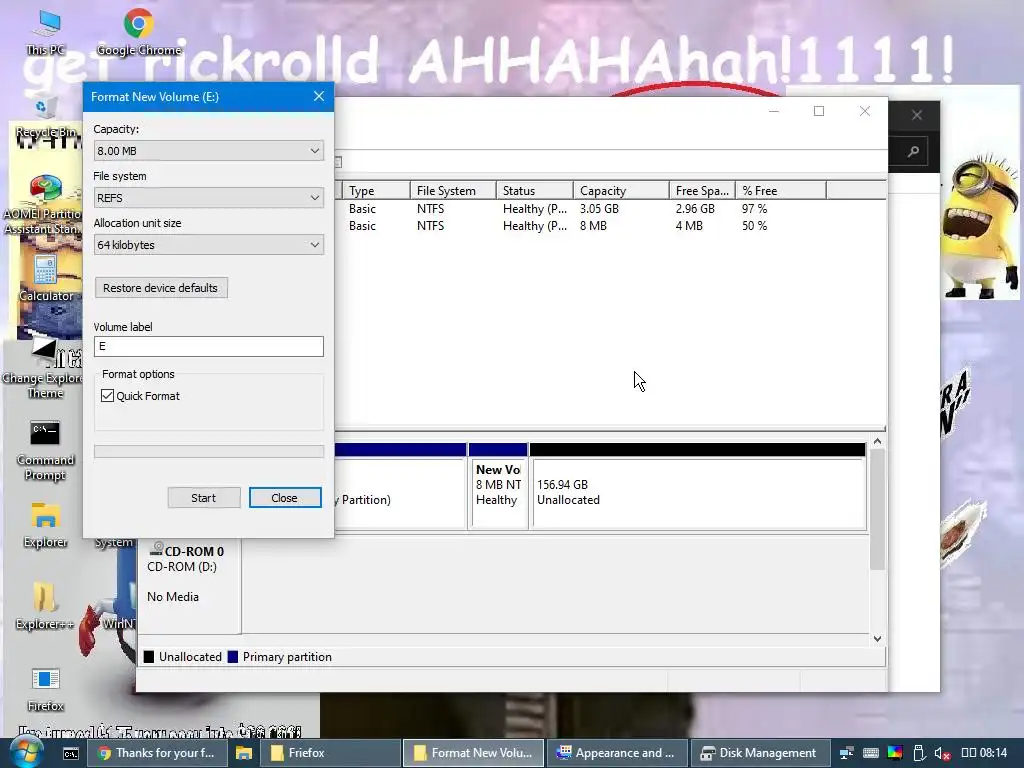This screenshot has height=768, width=1024.
Task: Click the Windows Start orb
Action: coord(27,752)
